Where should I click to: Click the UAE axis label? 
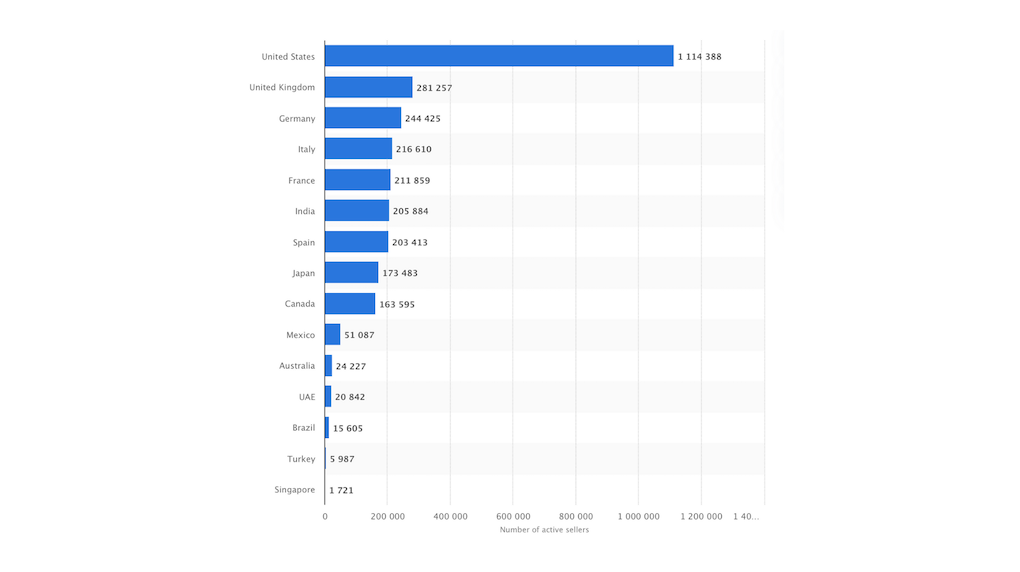306,397
